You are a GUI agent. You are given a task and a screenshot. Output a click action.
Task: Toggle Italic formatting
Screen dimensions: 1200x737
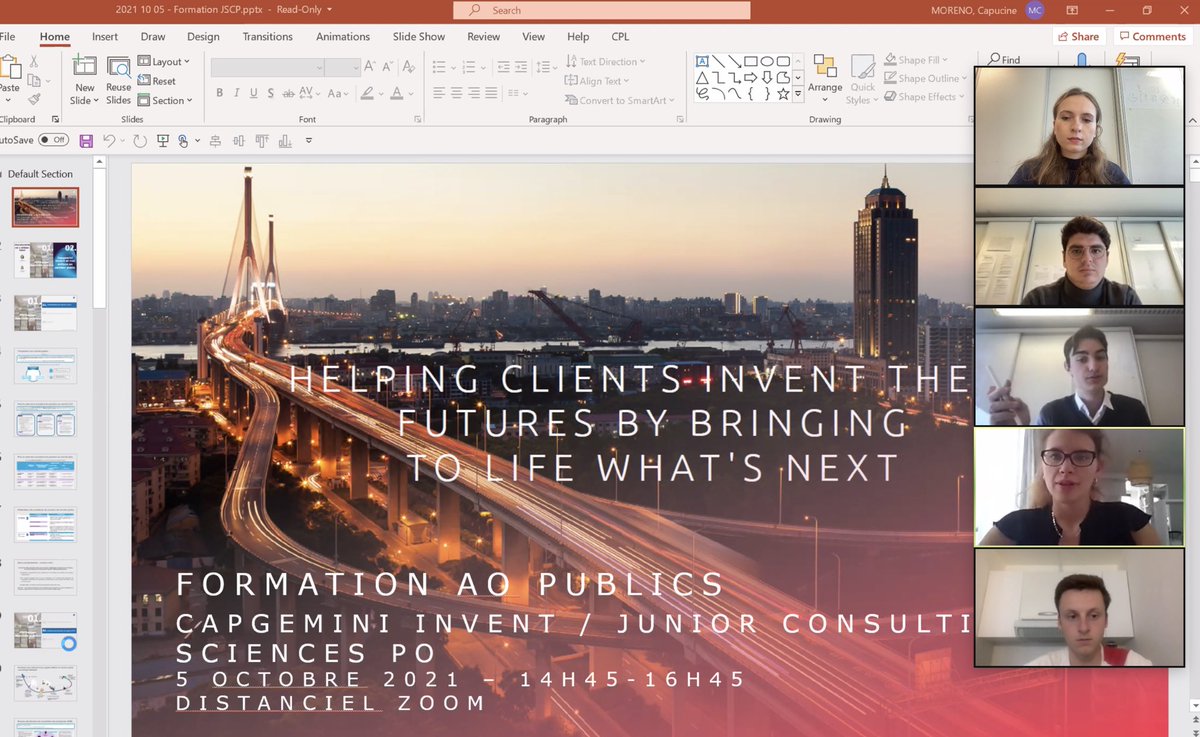[x=238, y=93]
